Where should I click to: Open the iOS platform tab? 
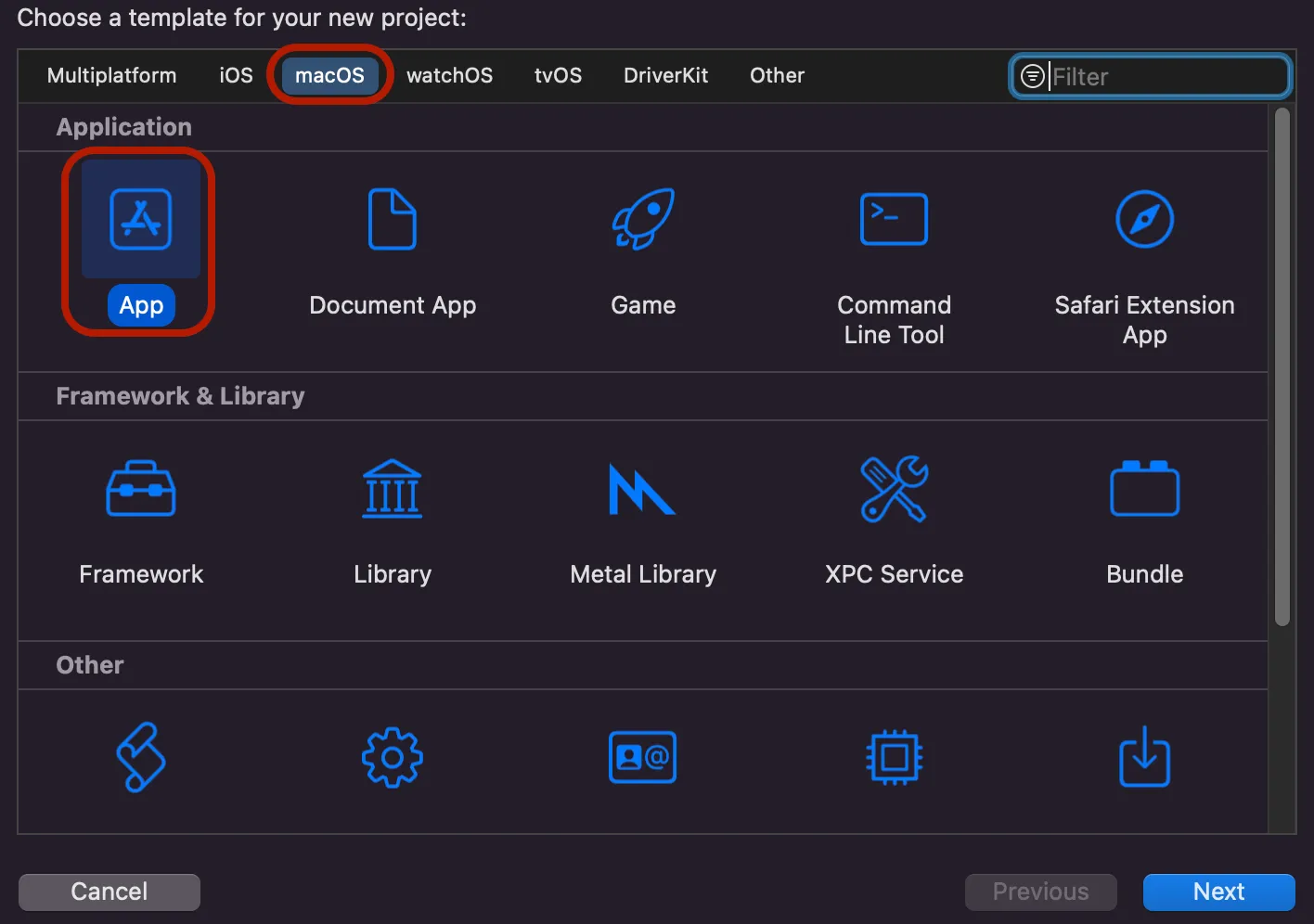[236, 76]
